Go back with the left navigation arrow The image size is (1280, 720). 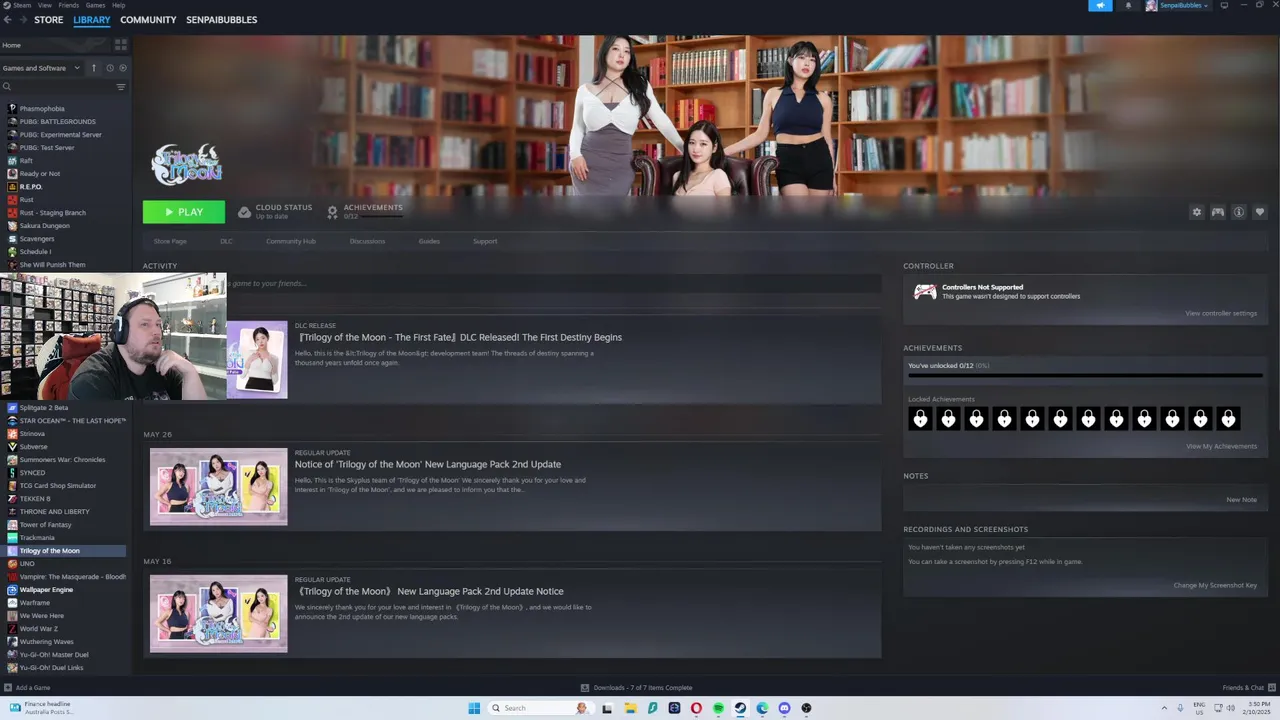(8, 20)
